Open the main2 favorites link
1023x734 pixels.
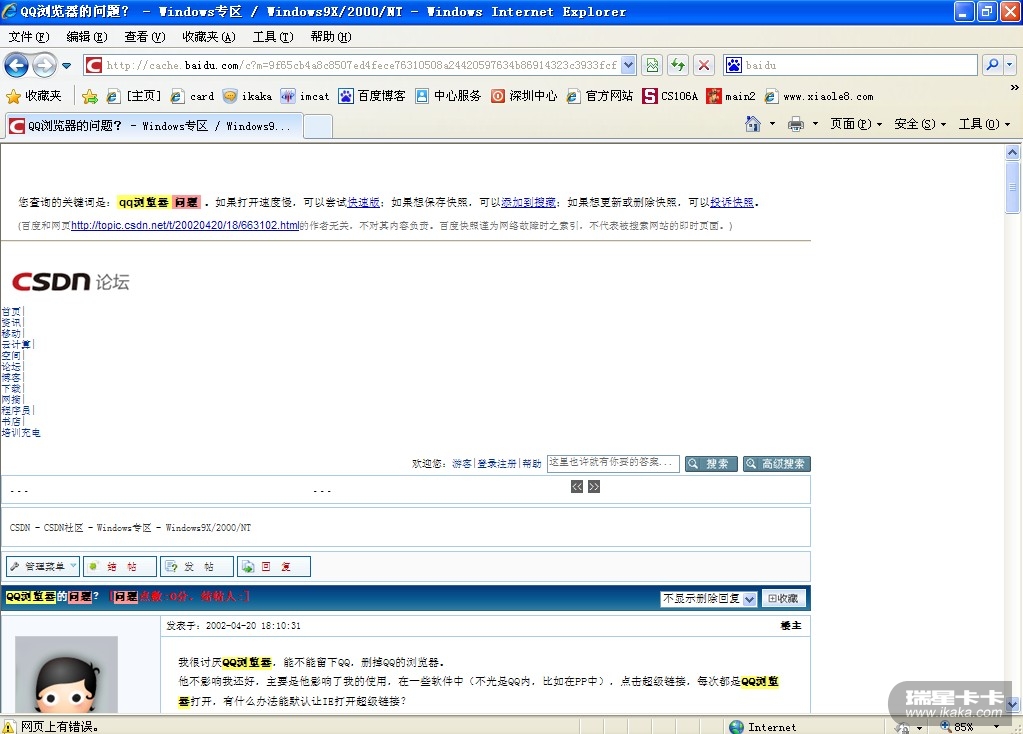click(x=731, y=97)
